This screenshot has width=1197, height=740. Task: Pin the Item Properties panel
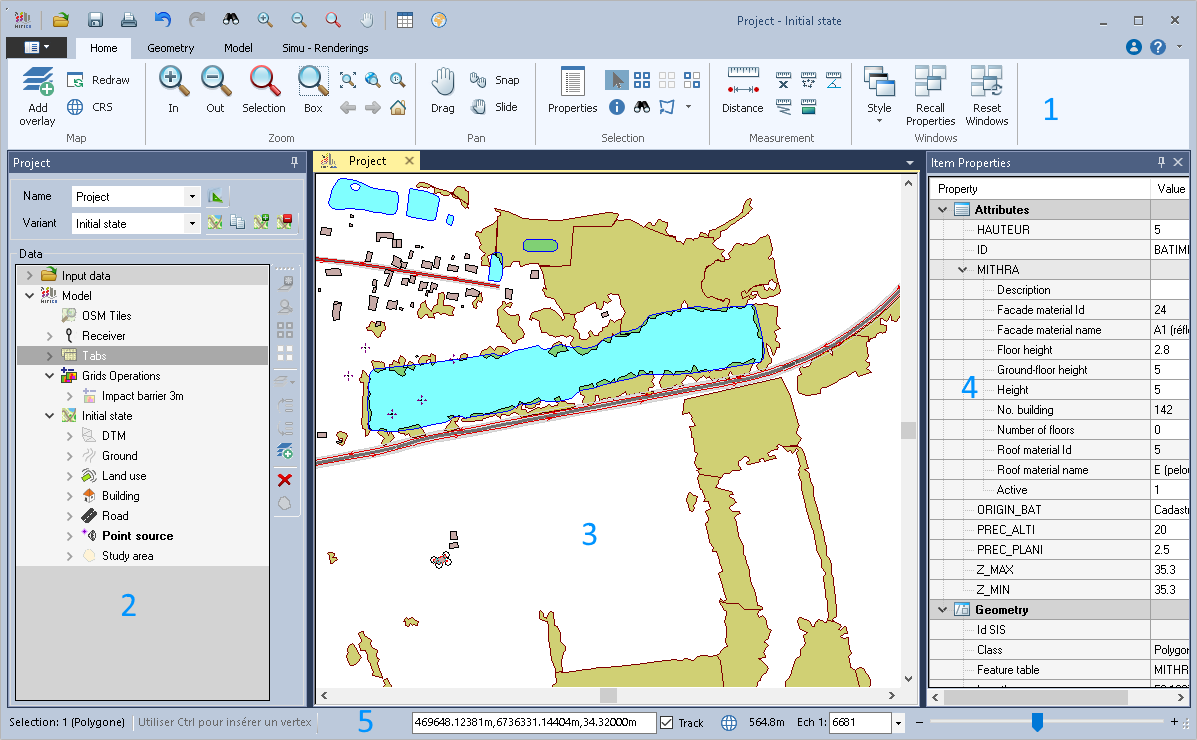(1161, 162)
